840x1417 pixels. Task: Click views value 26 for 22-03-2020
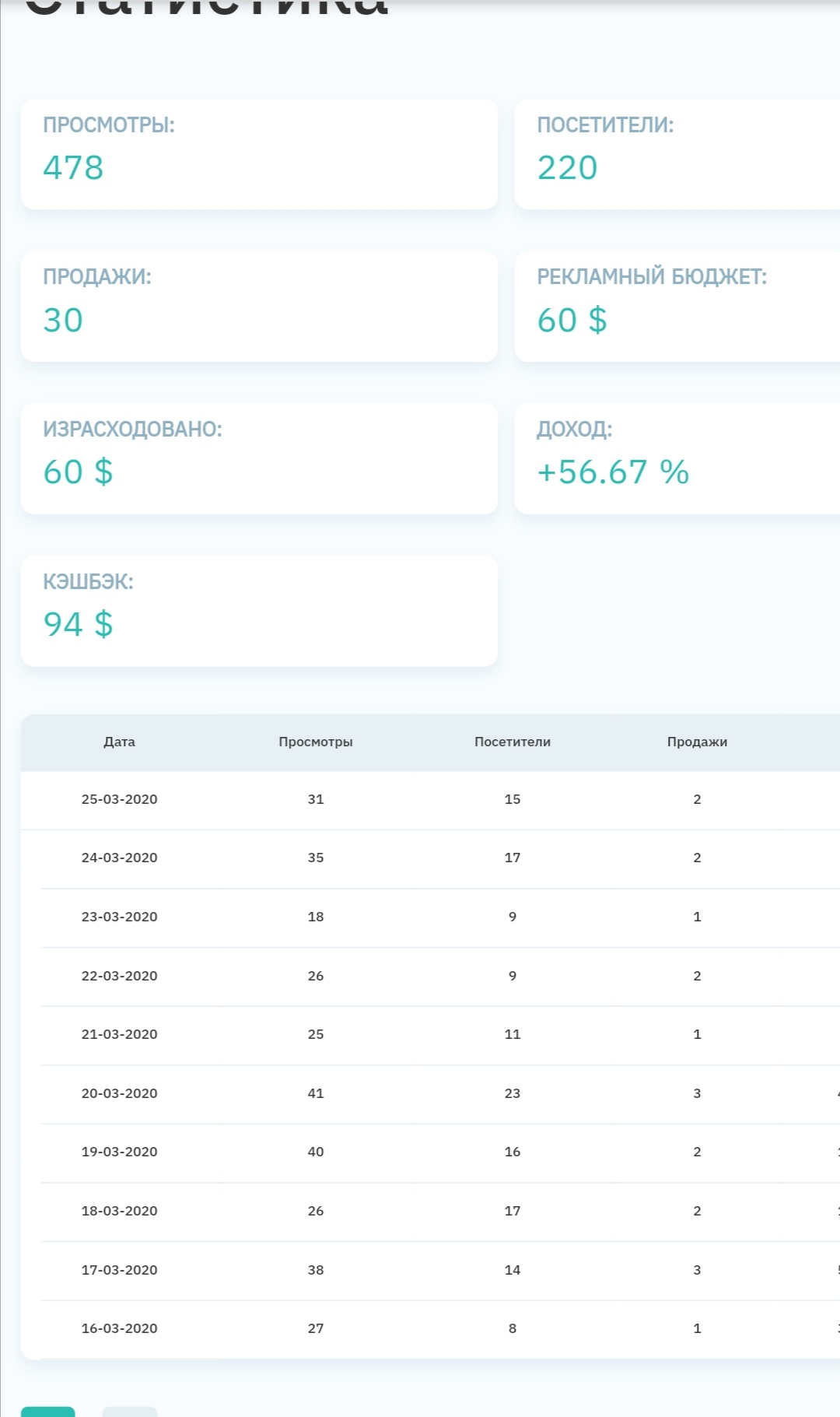(x=316, y=976)
